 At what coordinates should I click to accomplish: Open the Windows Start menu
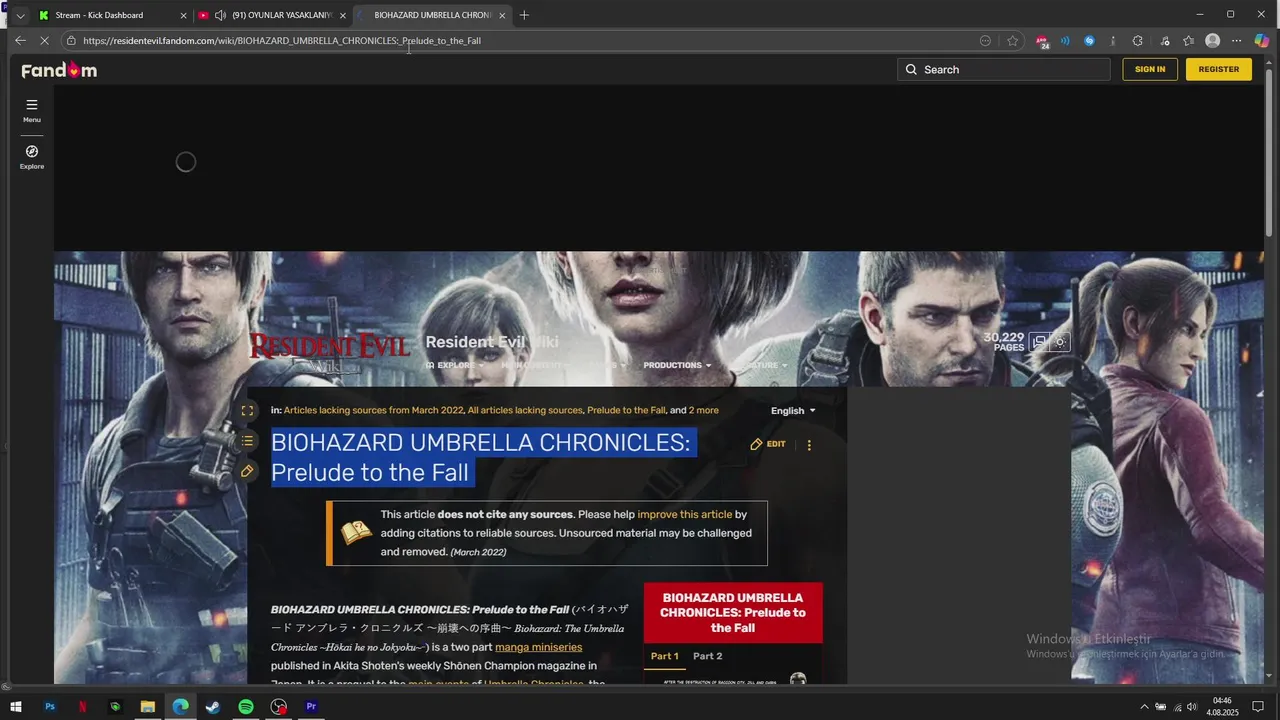coord(16,707)
